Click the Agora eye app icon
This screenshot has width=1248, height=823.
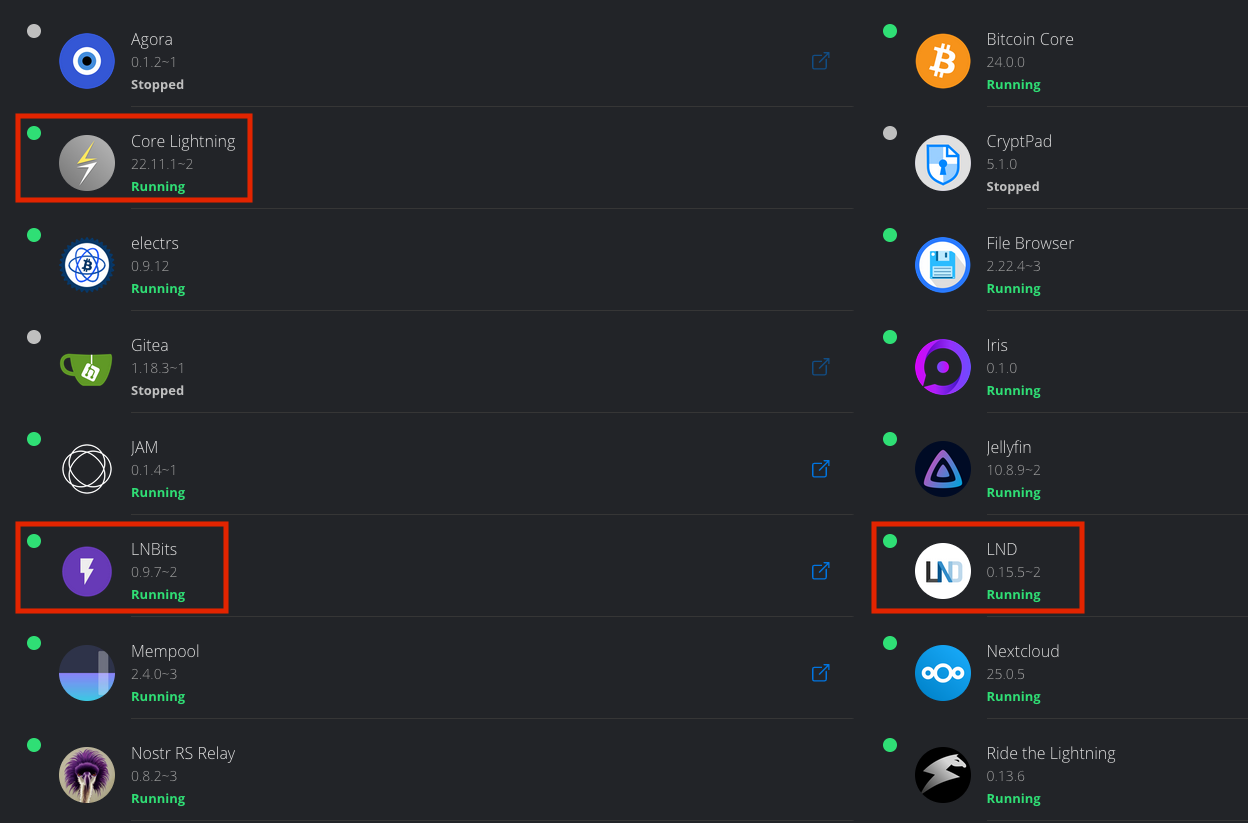pyautogui.click(x=87, y=61)
